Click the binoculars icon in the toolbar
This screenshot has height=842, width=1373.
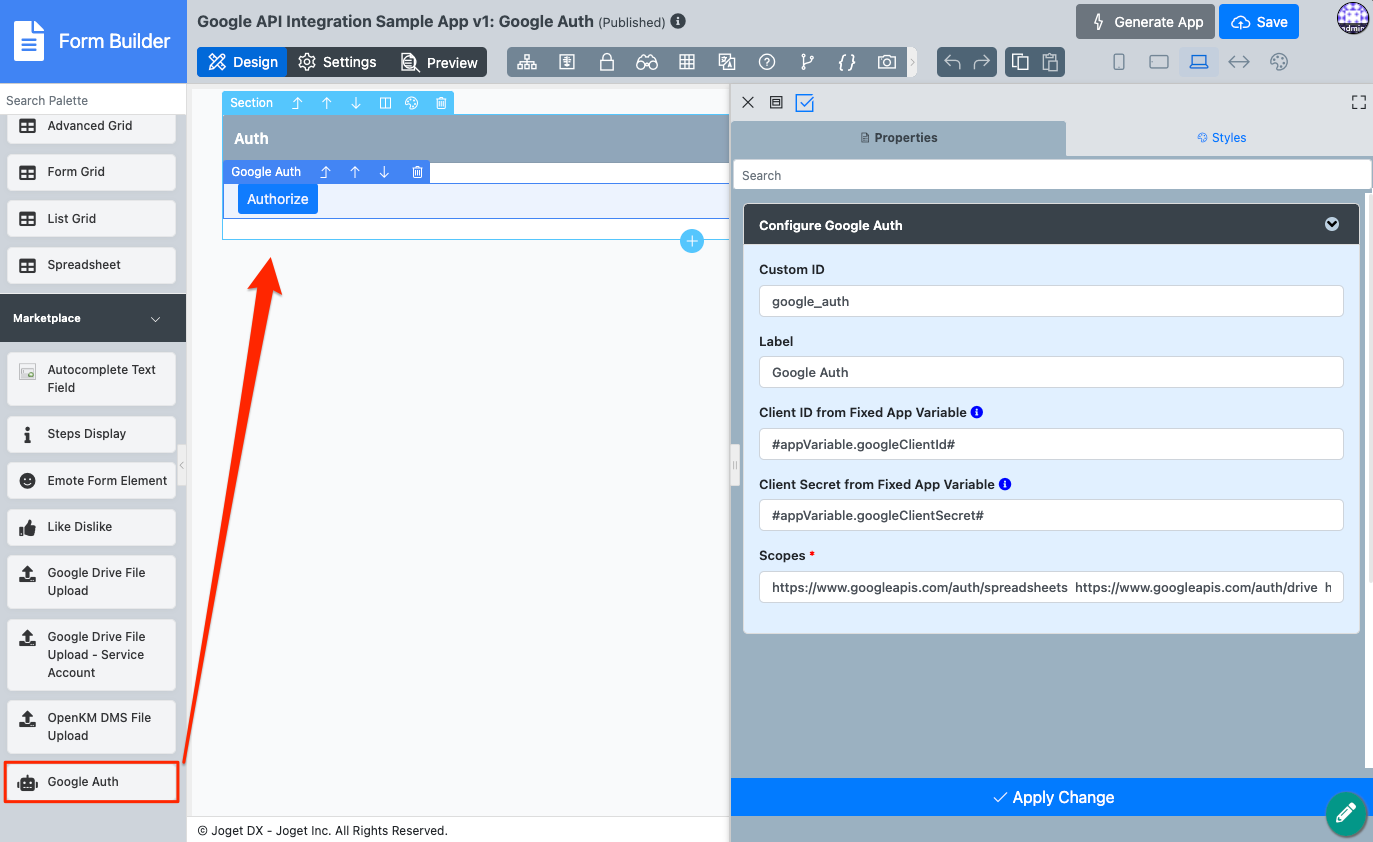coord(647,62)
